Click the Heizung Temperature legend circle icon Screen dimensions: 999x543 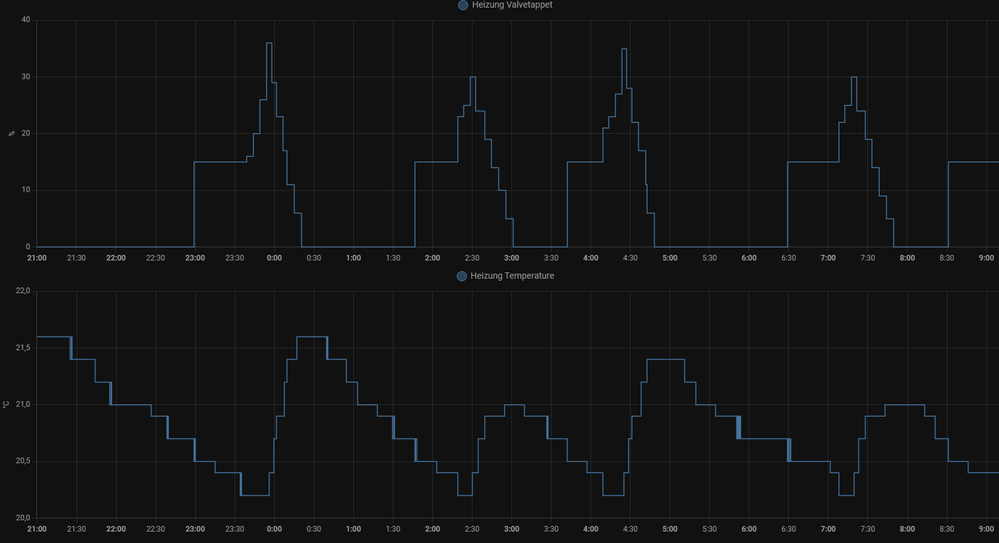[x=462, y=275]
